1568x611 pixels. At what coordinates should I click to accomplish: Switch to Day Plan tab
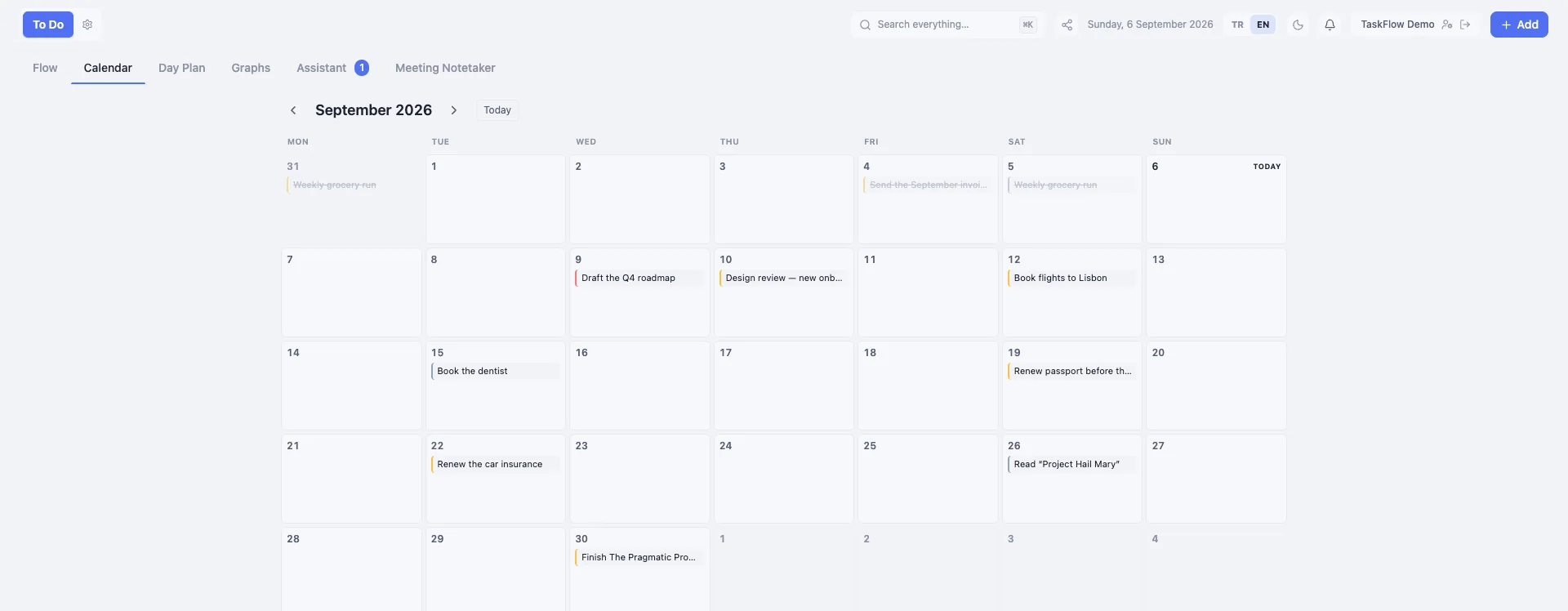click(x=181, y=68)
